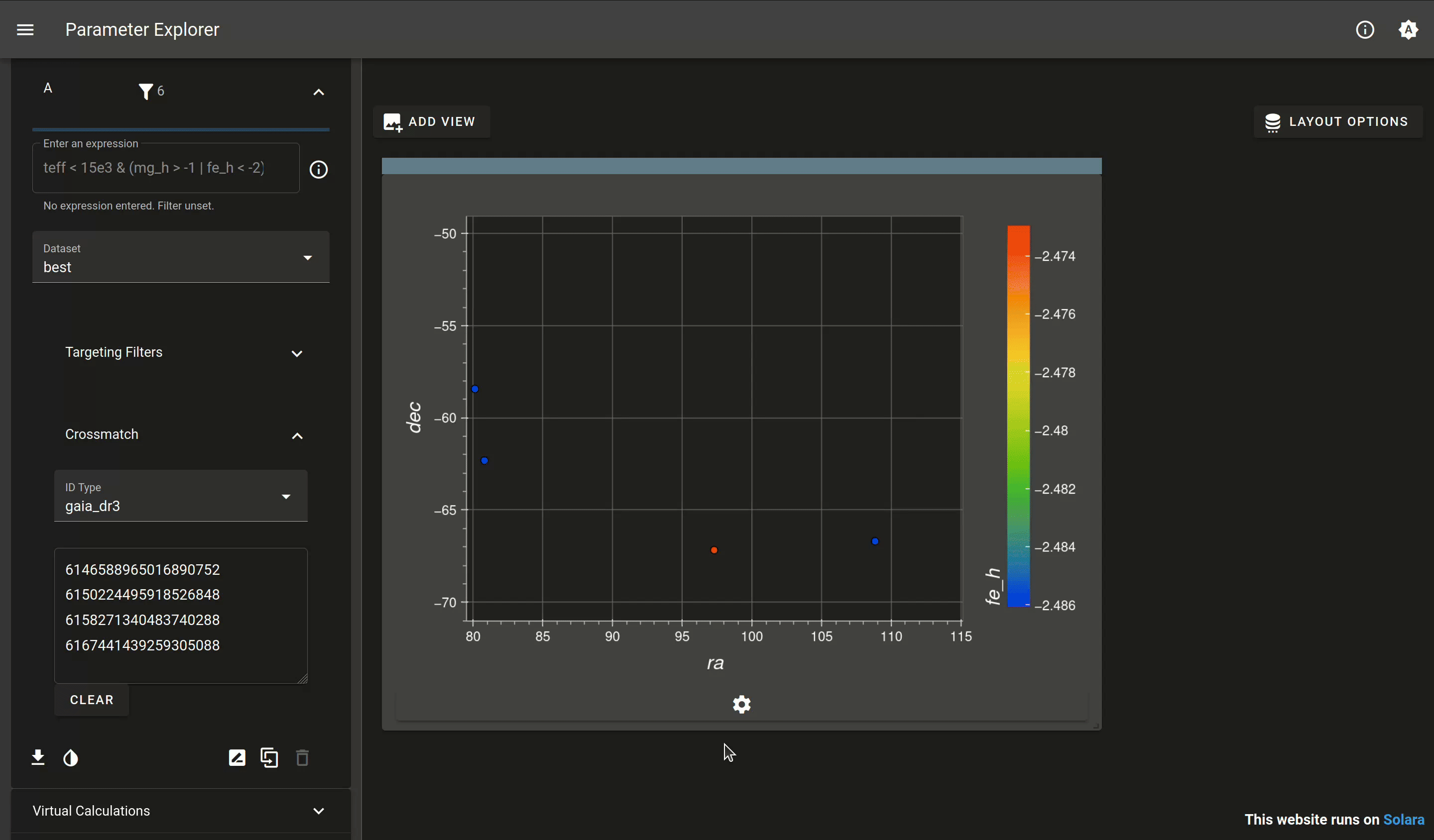Click the plot view header drag bar

point(741,166)
